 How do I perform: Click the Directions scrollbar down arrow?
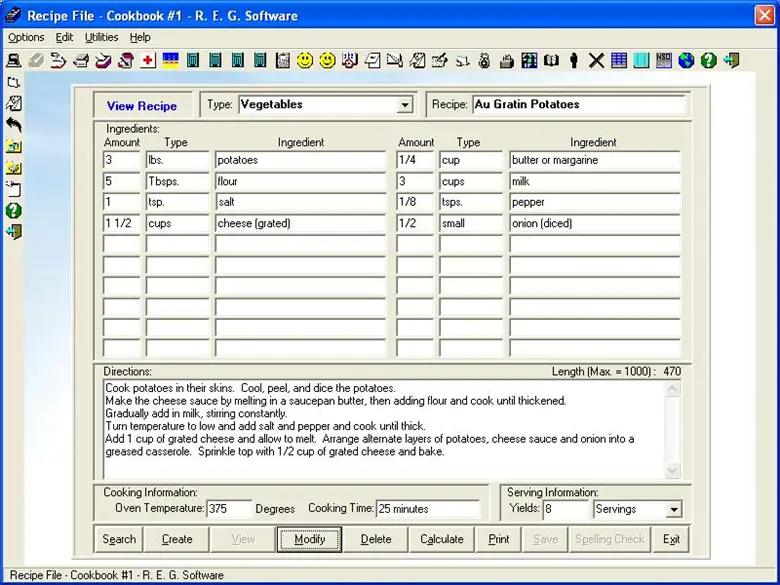click(672, 471)
